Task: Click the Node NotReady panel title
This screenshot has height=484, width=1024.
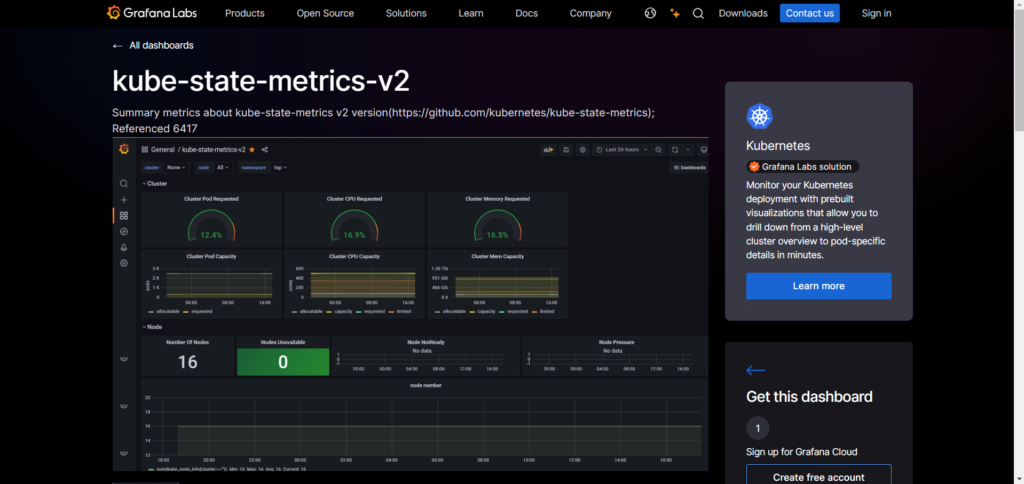Action: coord(426,342)
